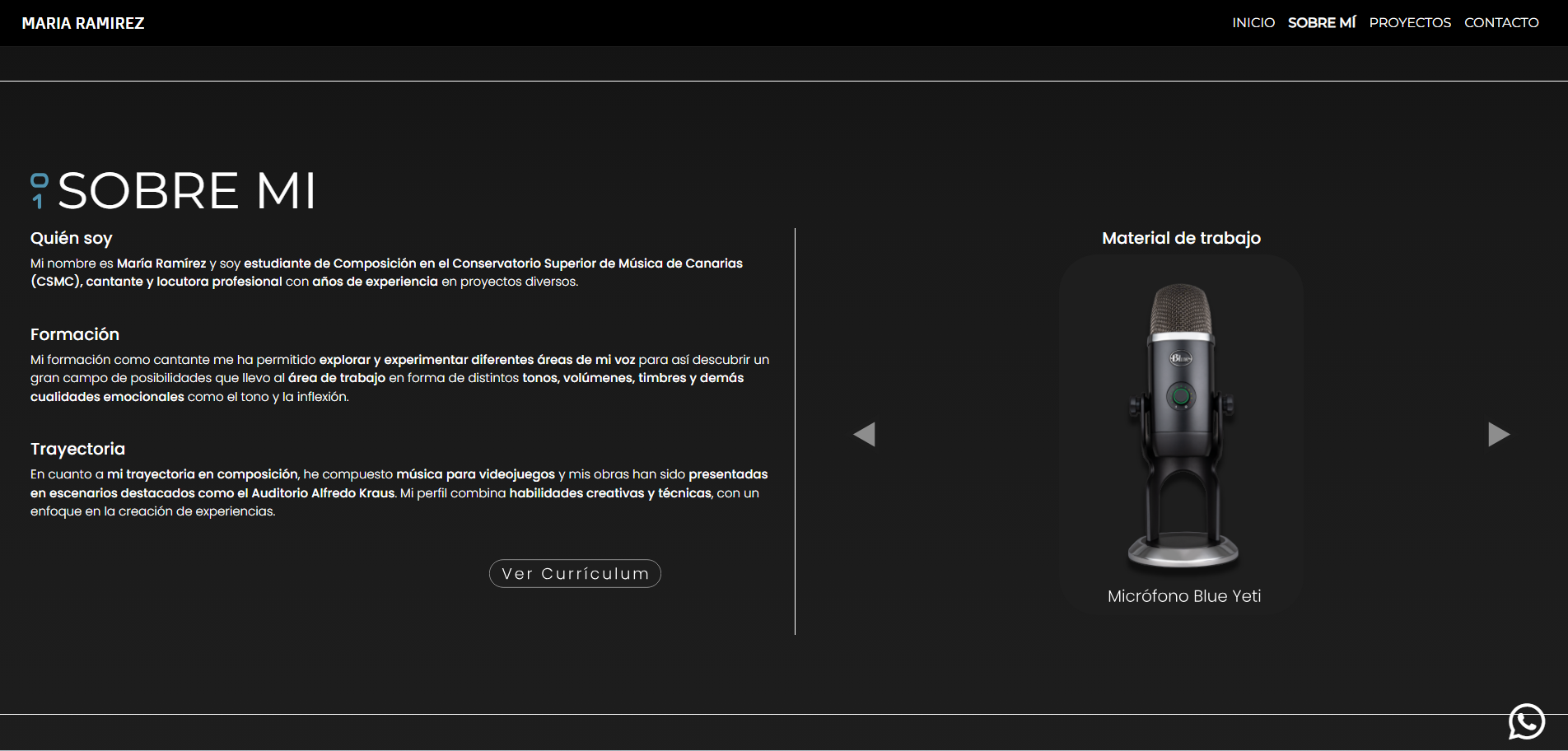The width and height of the screenshot is (1568, 751).
Task: Open the PROYECTOS menu item
Action: pyautogui.click(x=1409, y=23)
